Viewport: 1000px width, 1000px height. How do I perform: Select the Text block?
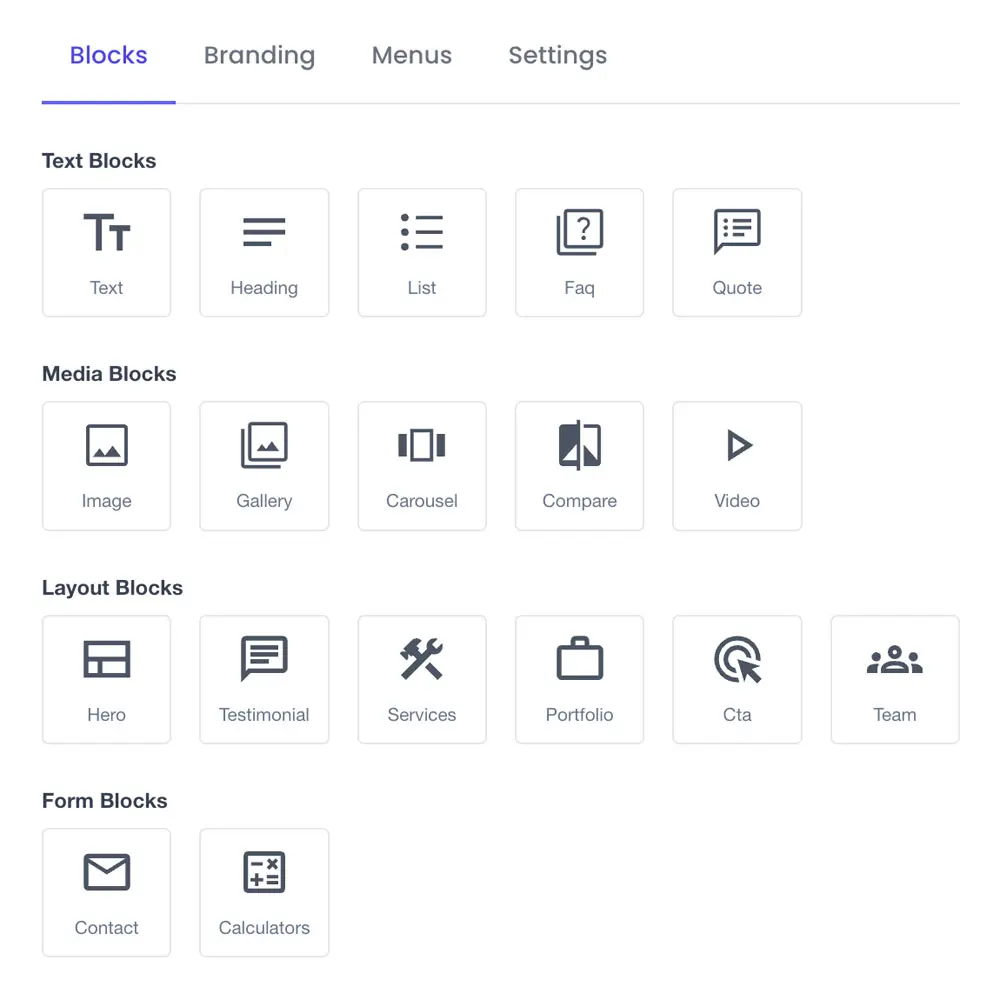(x=106, y=252)
